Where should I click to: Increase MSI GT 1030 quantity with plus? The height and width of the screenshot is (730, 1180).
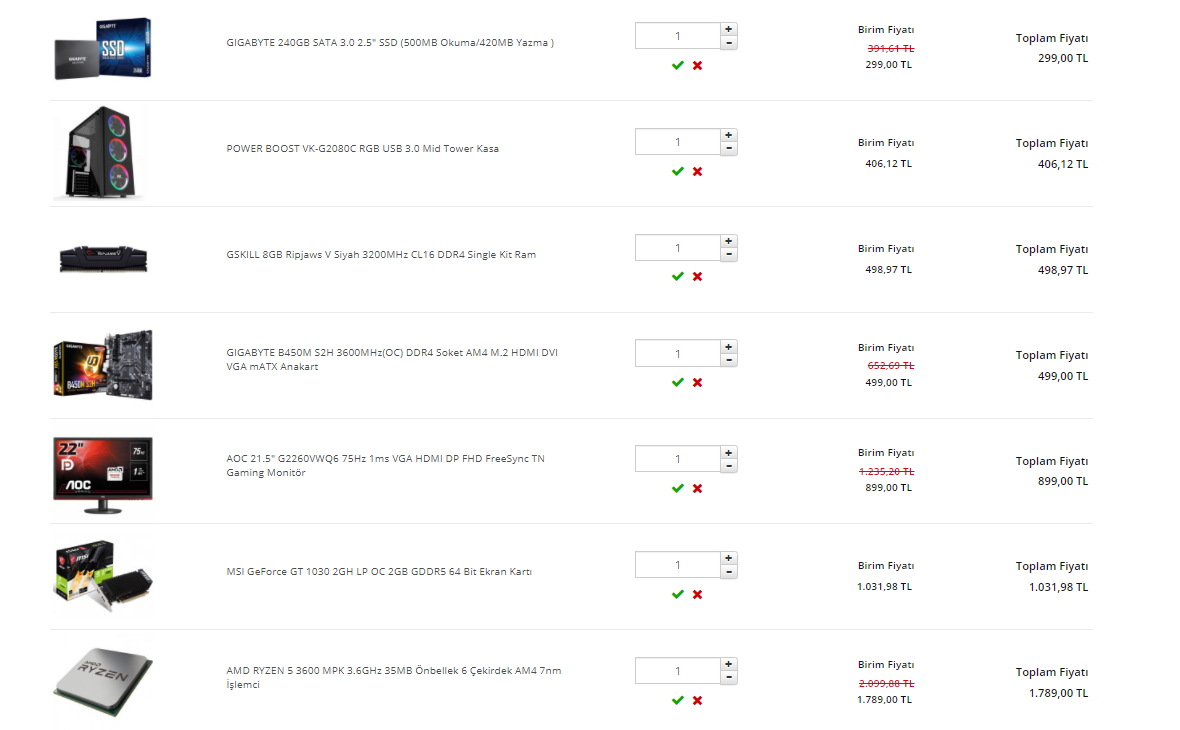click(x=728, y=558)
